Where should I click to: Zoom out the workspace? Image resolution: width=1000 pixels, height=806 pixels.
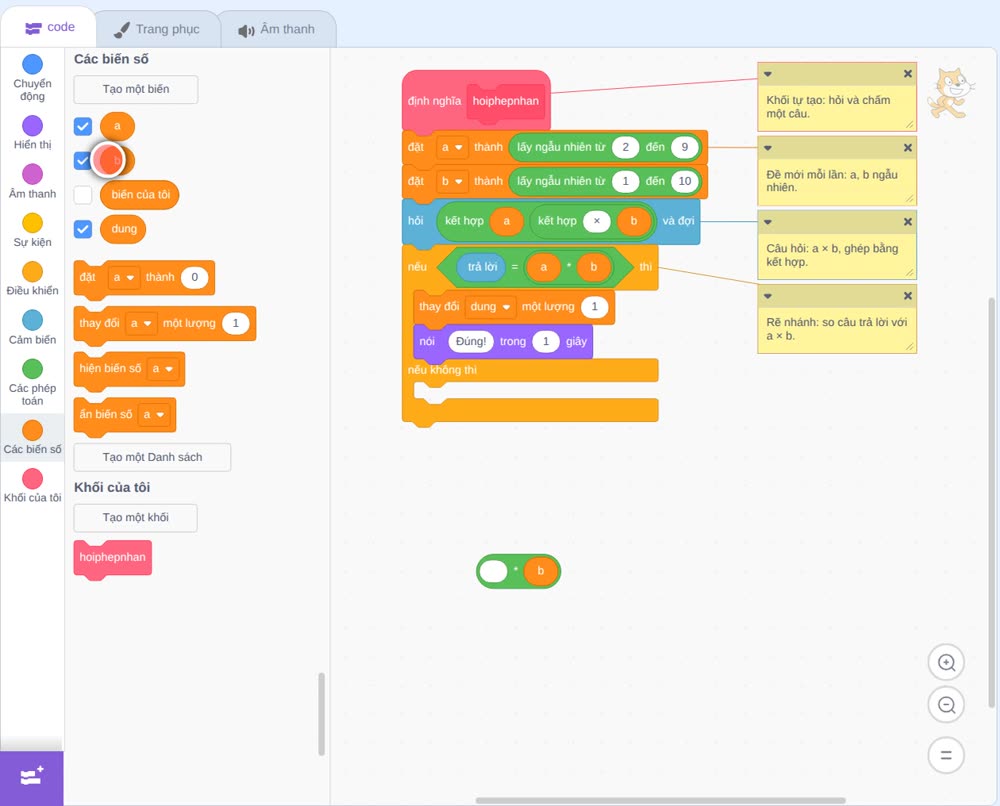pyautogui.click(x=946, y=705)
